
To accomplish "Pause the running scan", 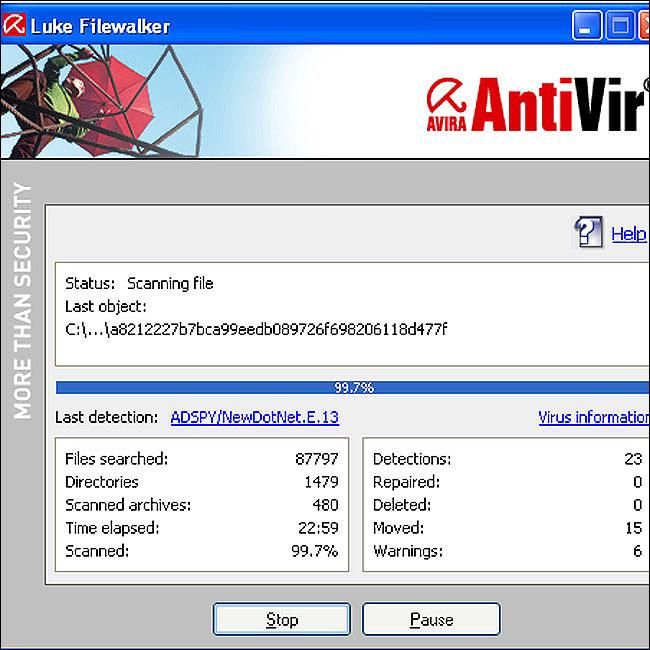I will point(431,619).
